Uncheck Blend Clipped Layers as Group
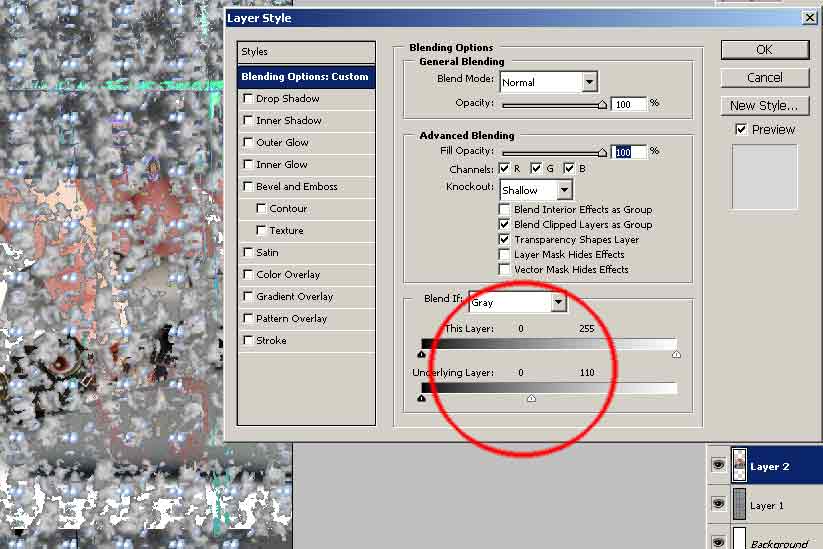Viewport: 823px width, 549px height. [504, 225]
